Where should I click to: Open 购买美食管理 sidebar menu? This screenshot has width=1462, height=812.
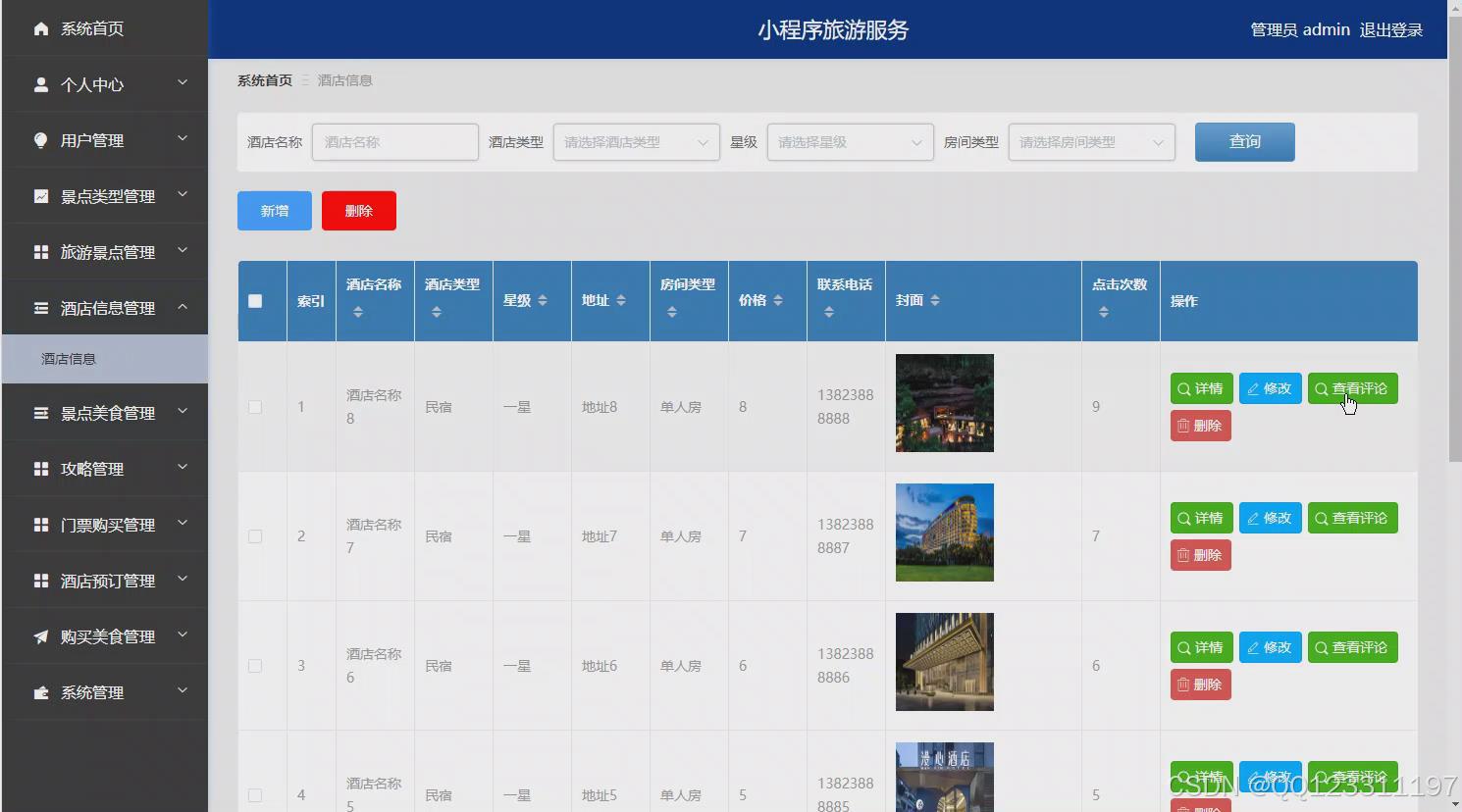pos(104,636)
